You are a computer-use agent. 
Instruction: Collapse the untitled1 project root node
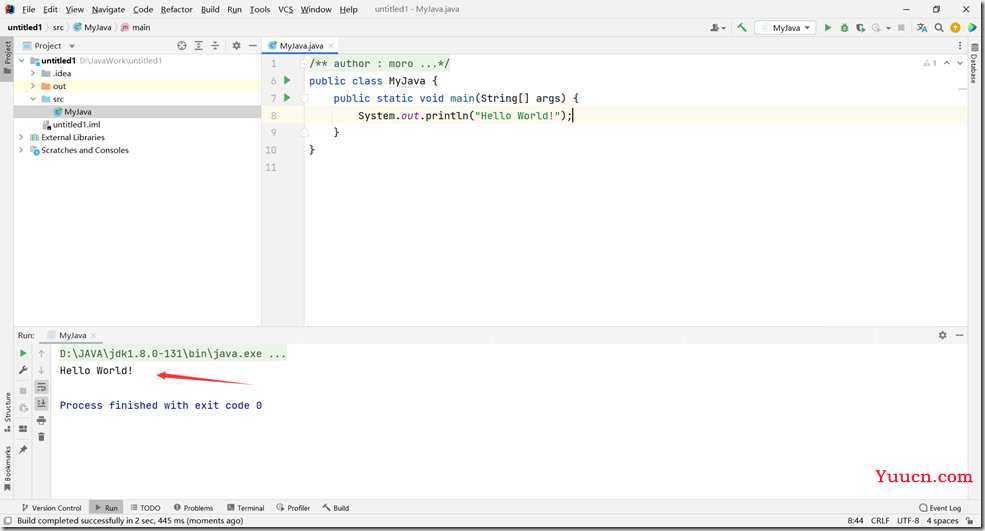pyautogui.click(x=22, y=61)
